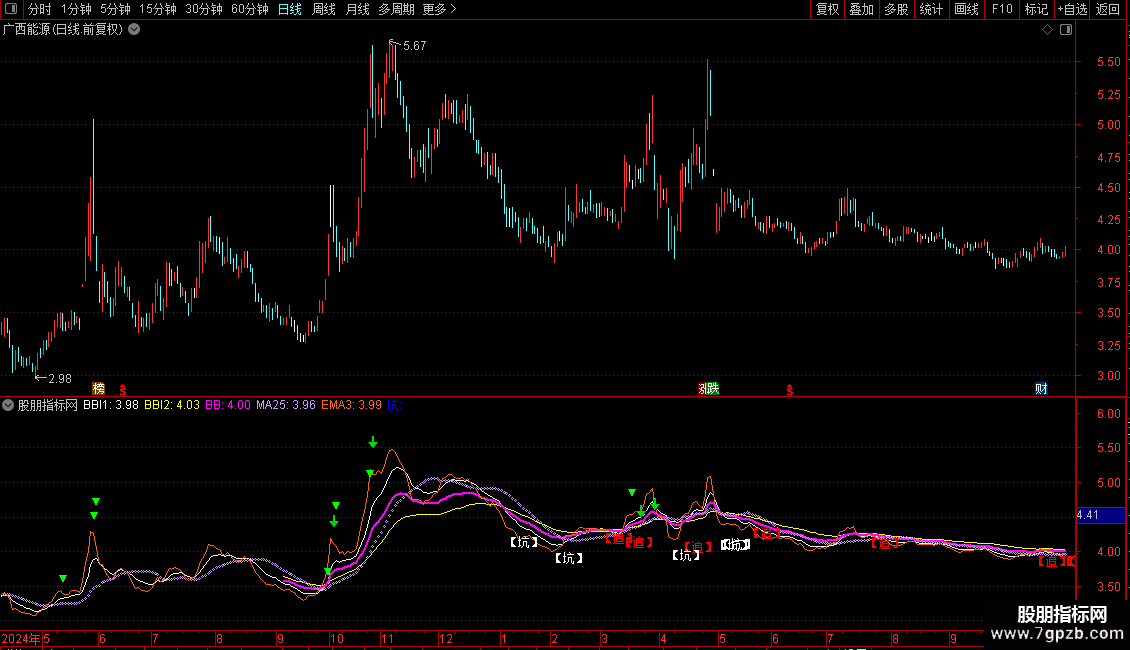Click the 5.50 main chart price label
Viewport: 1130px width, 650px height.
point(1108,62)
